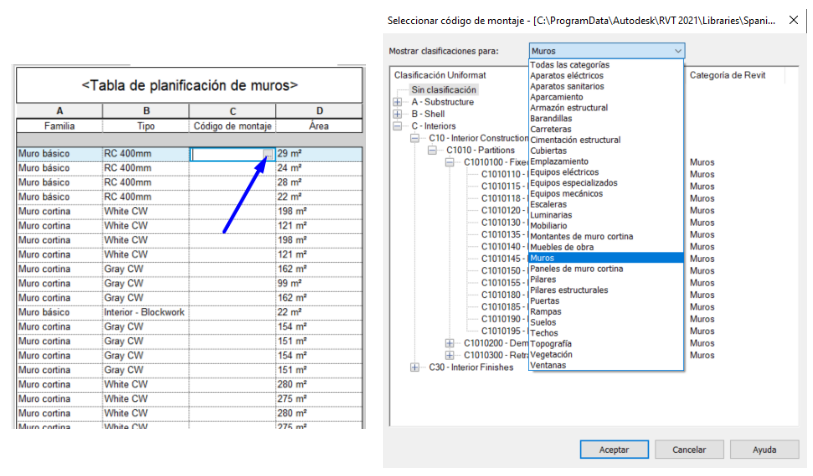This screenshot has height=476, width=813.
Task: Click the Familia column header
Action: tap(60, 126)
